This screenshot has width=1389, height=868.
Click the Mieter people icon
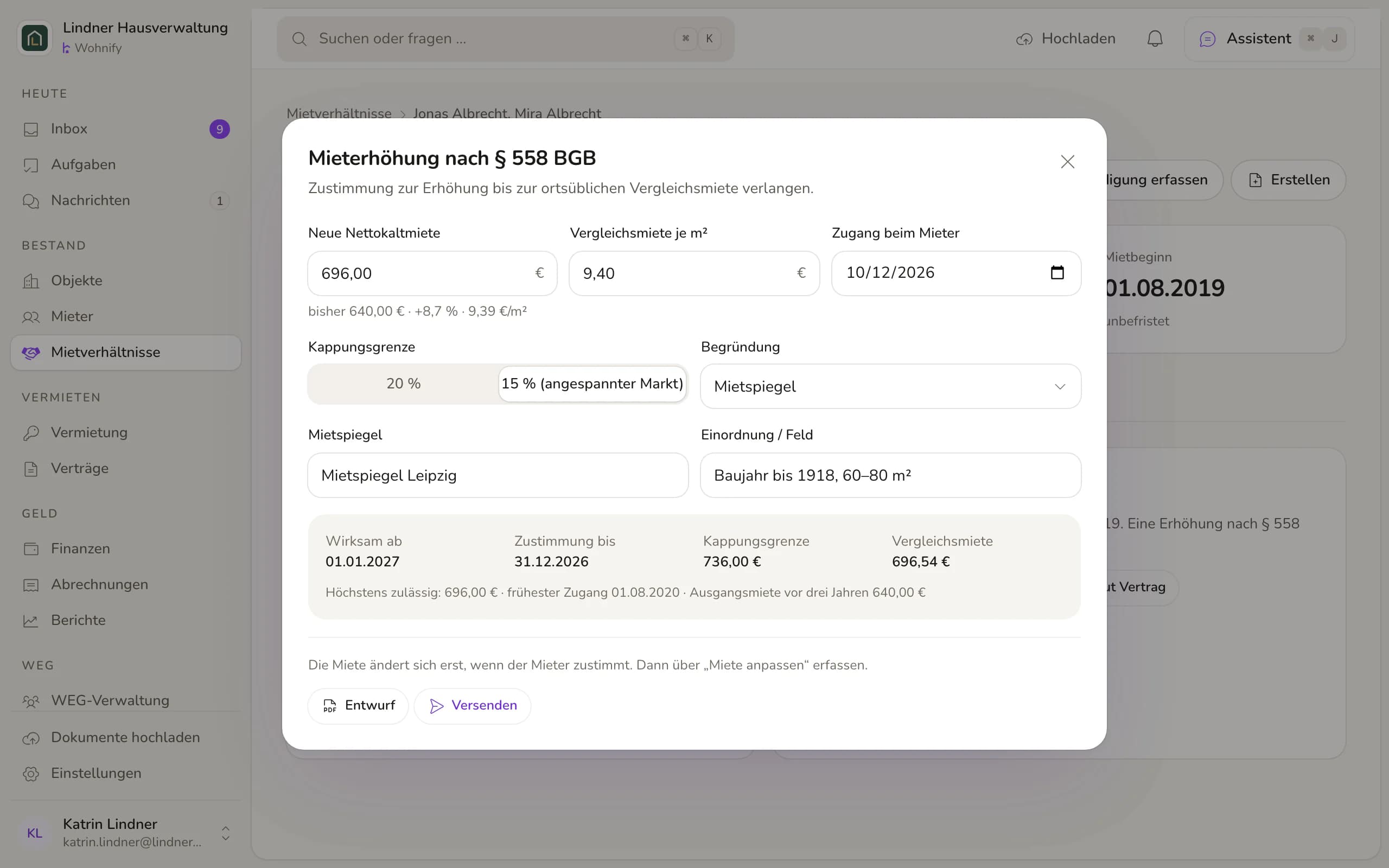click(31, 317)
